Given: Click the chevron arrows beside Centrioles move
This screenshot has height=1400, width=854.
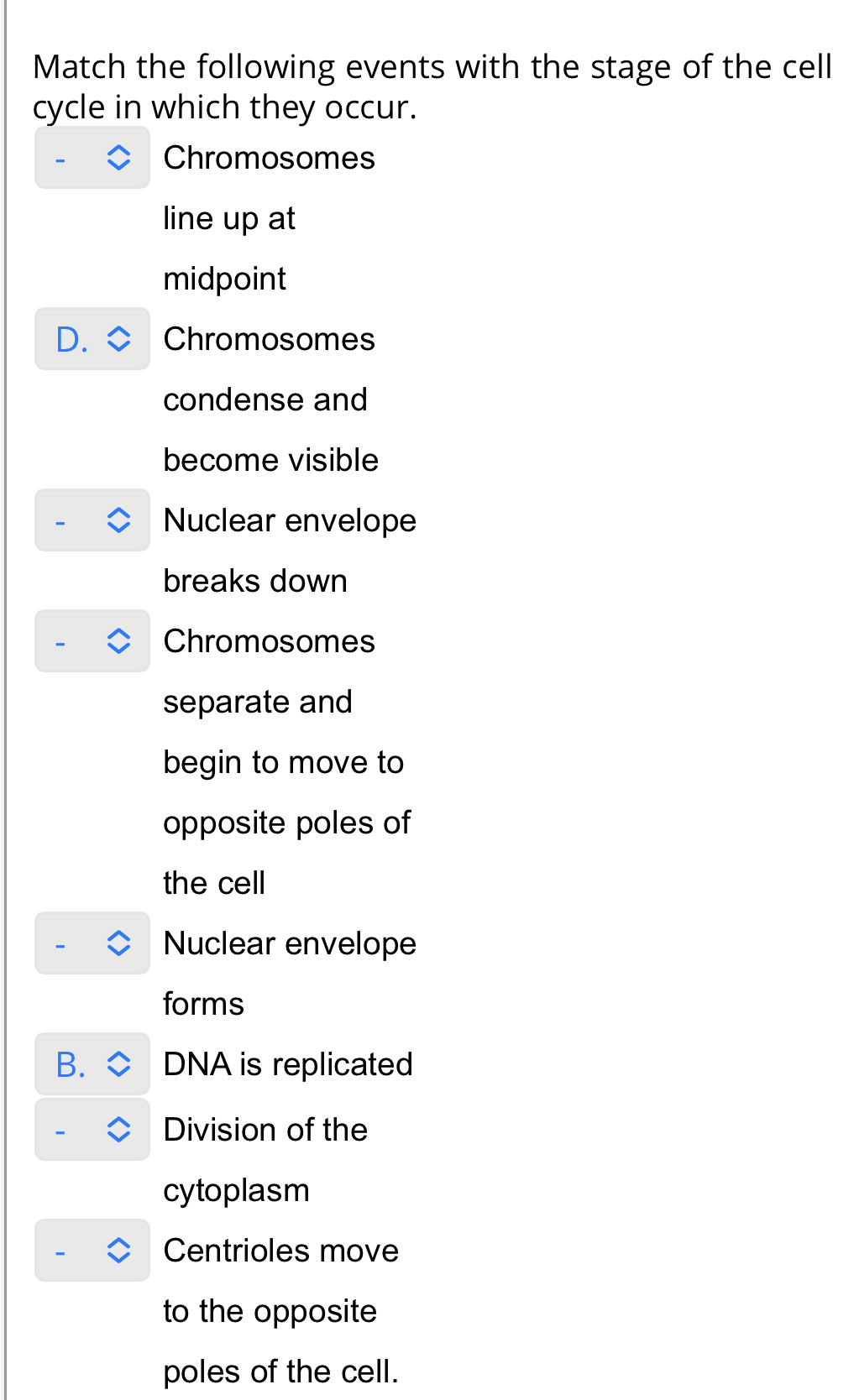Looking at the screenshot, I should coord(118,1251).
